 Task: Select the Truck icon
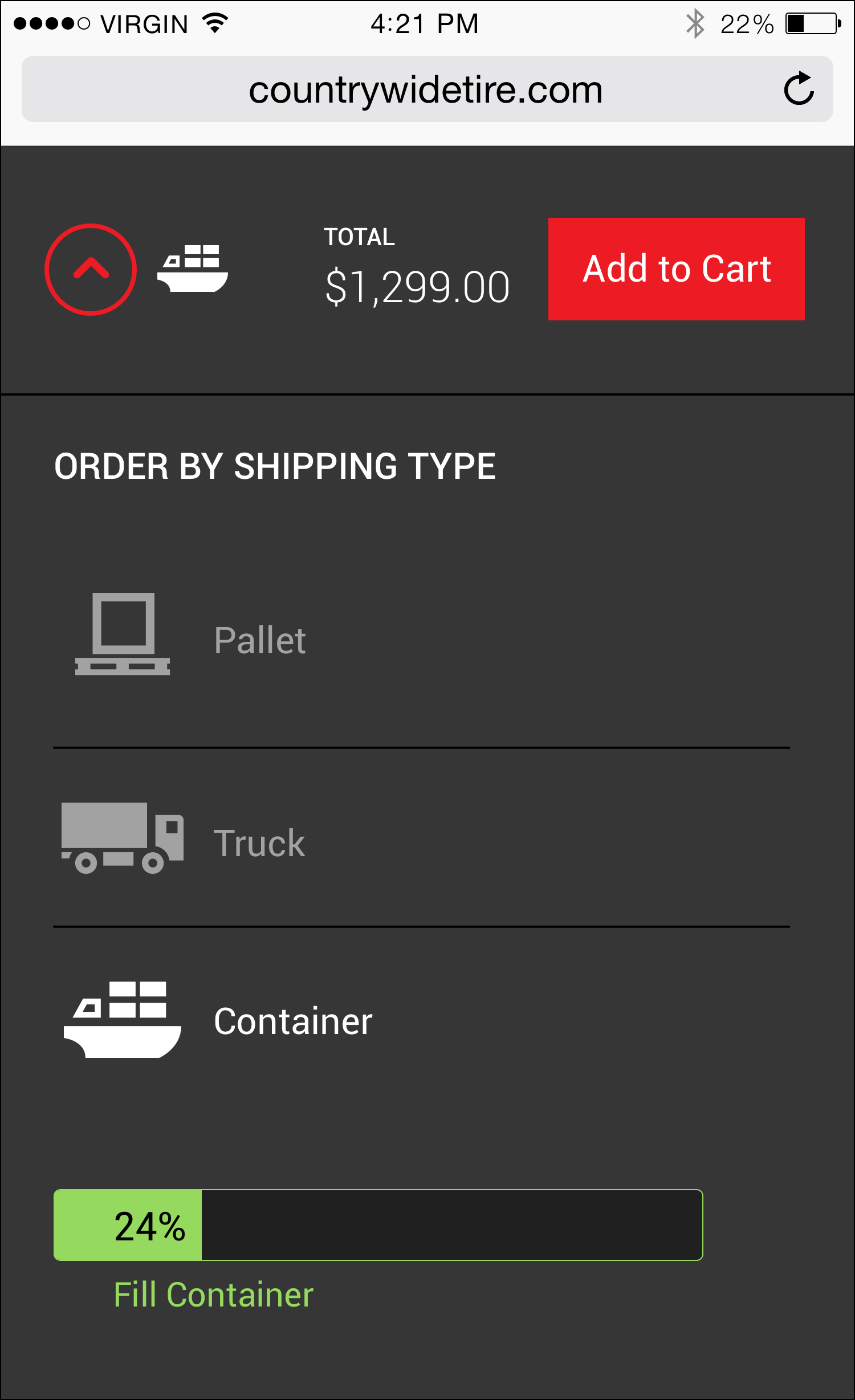click(123, 838)
